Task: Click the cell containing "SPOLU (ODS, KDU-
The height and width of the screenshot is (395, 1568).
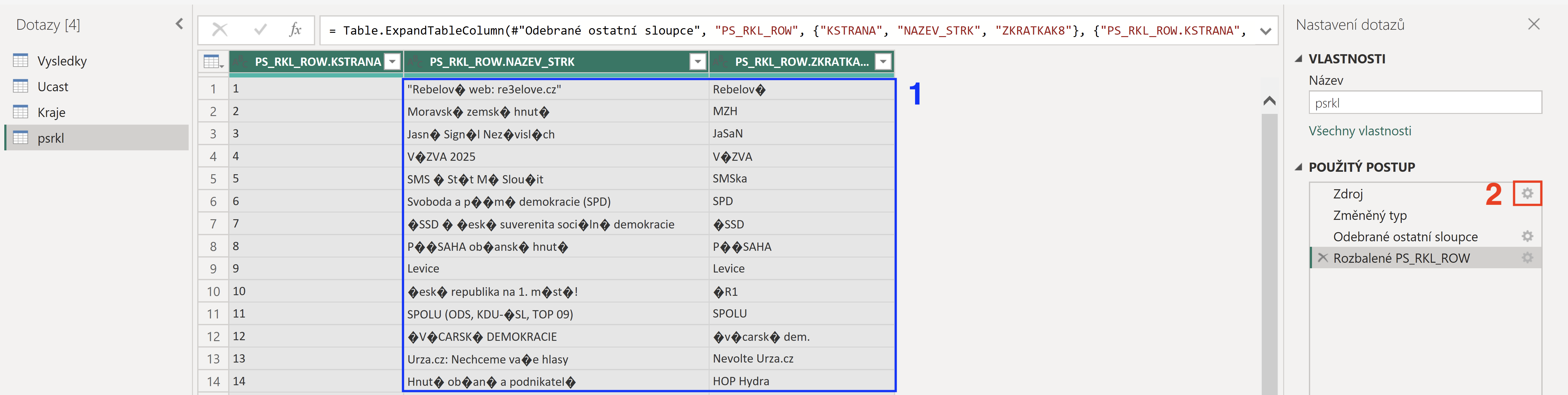Action: coord(556,314)
